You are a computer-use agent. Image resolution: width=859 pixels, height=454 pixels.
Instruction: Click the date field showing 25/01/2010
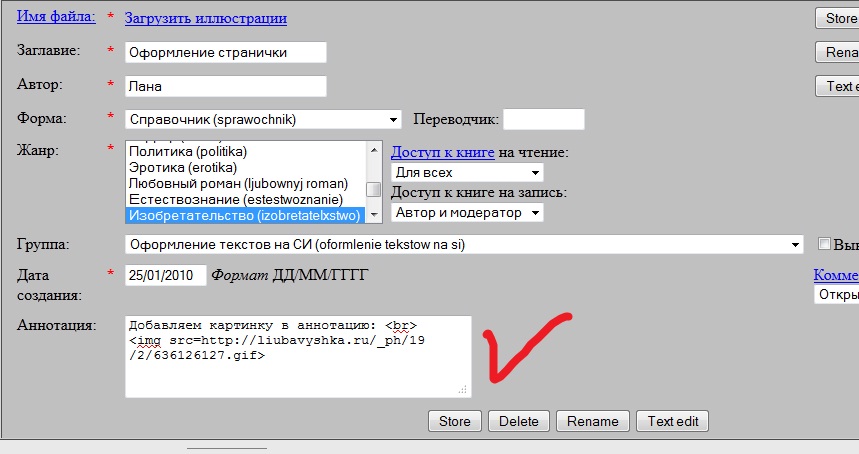(x=165, y=275)
